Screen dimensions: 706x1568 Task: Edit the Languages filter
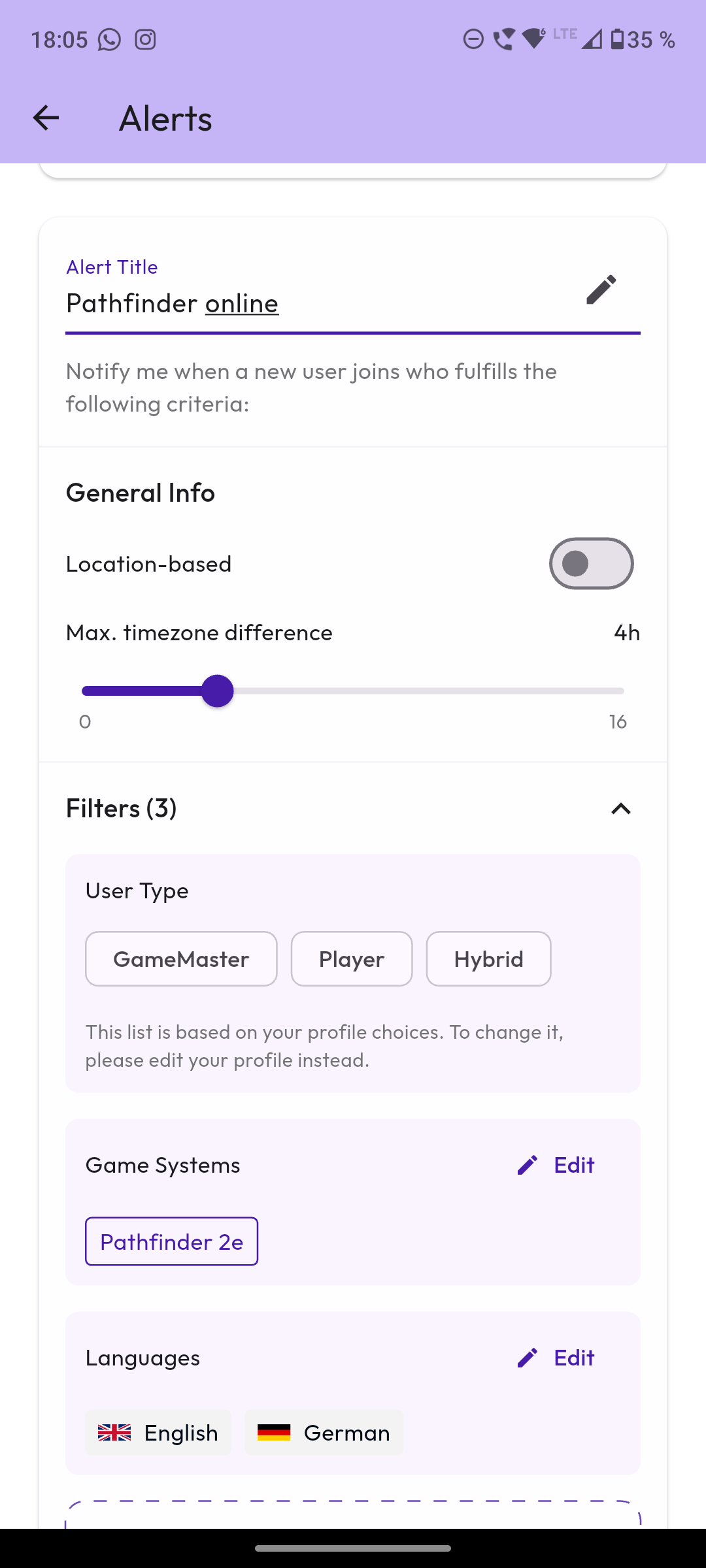point(556,1358)
